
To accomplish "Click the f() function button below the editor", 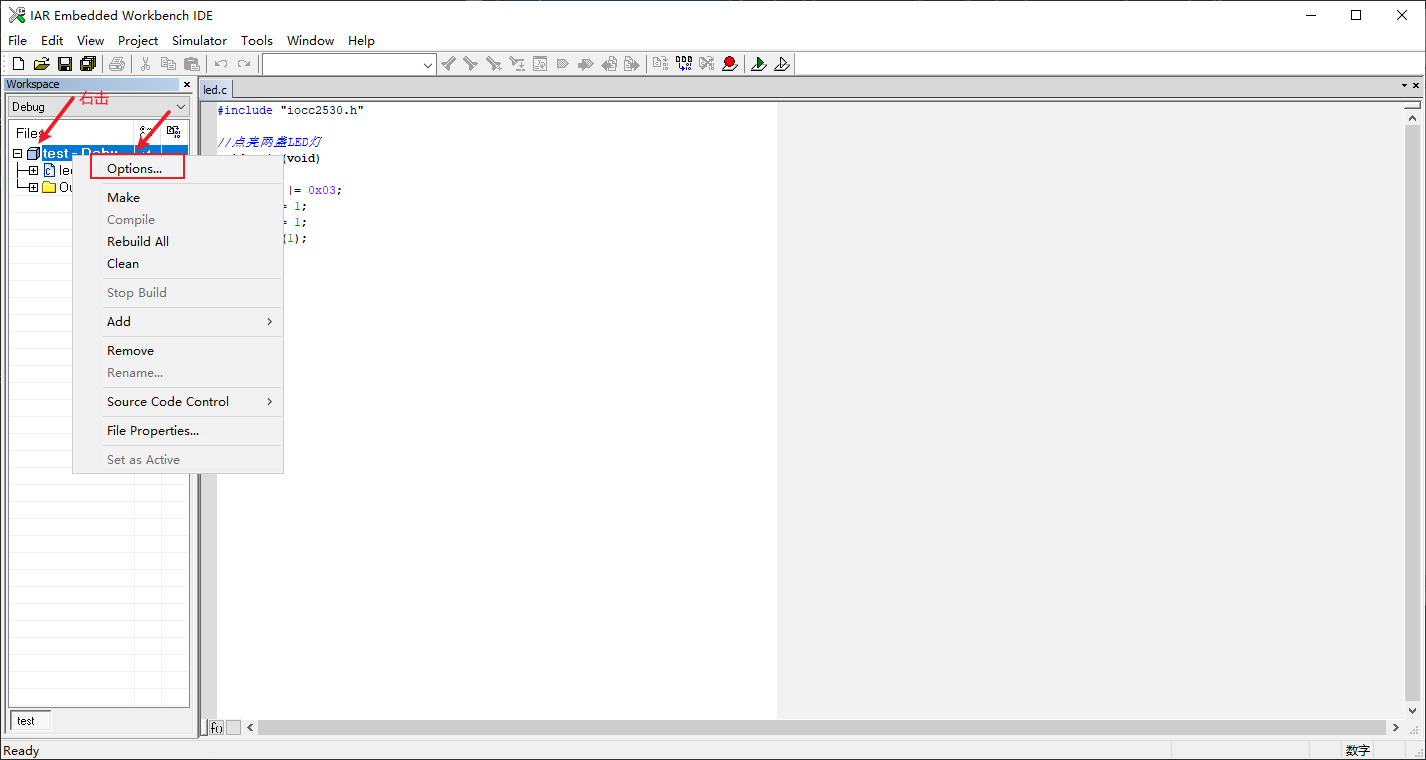I will (216, 728).
